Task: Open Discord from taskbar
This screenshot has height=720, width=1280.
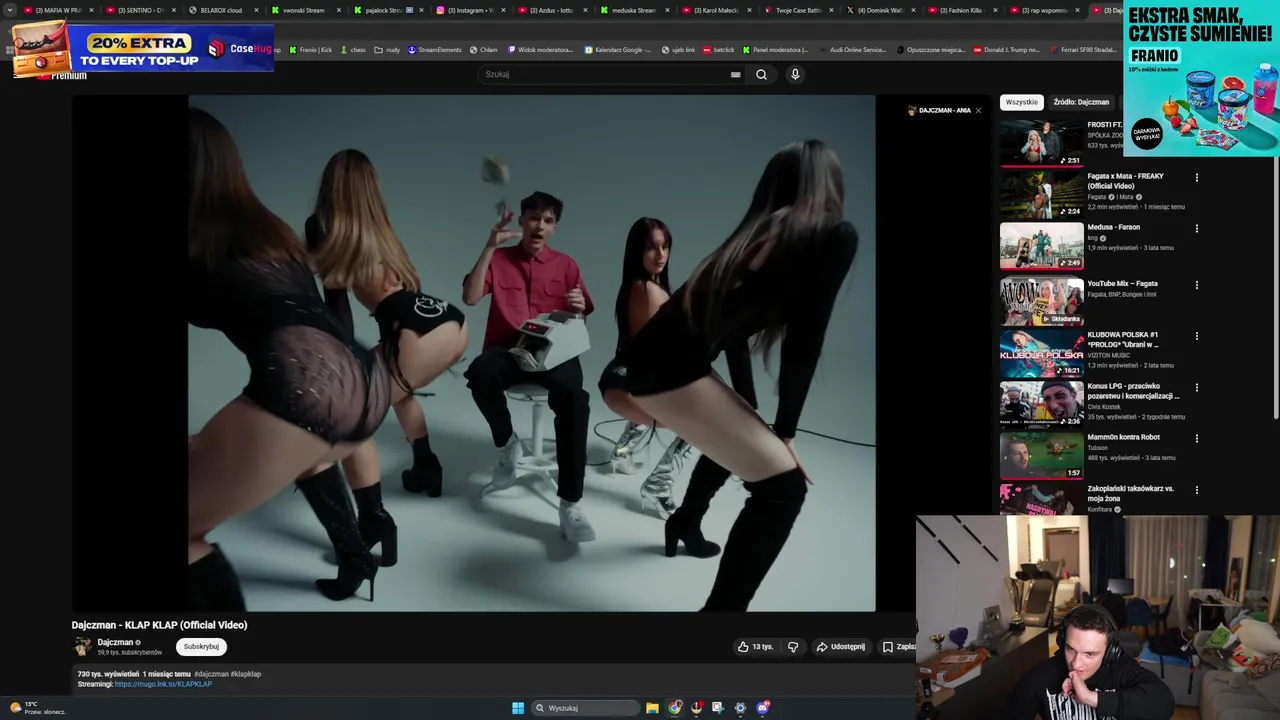Action: [763, 708]
